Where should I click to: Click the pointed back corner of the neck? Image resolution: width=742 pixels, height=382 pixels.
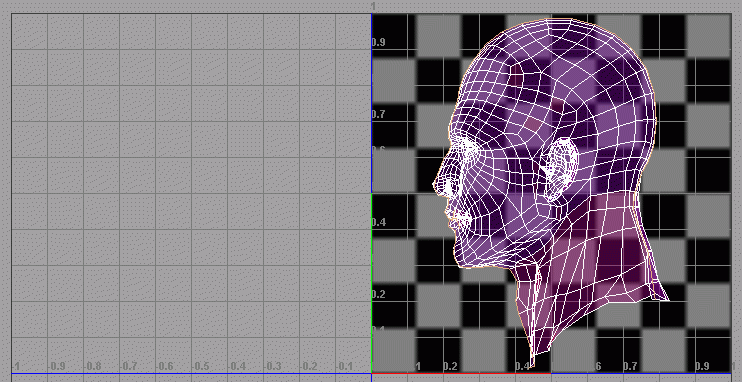pyautogui.click(x=664, y=296)
